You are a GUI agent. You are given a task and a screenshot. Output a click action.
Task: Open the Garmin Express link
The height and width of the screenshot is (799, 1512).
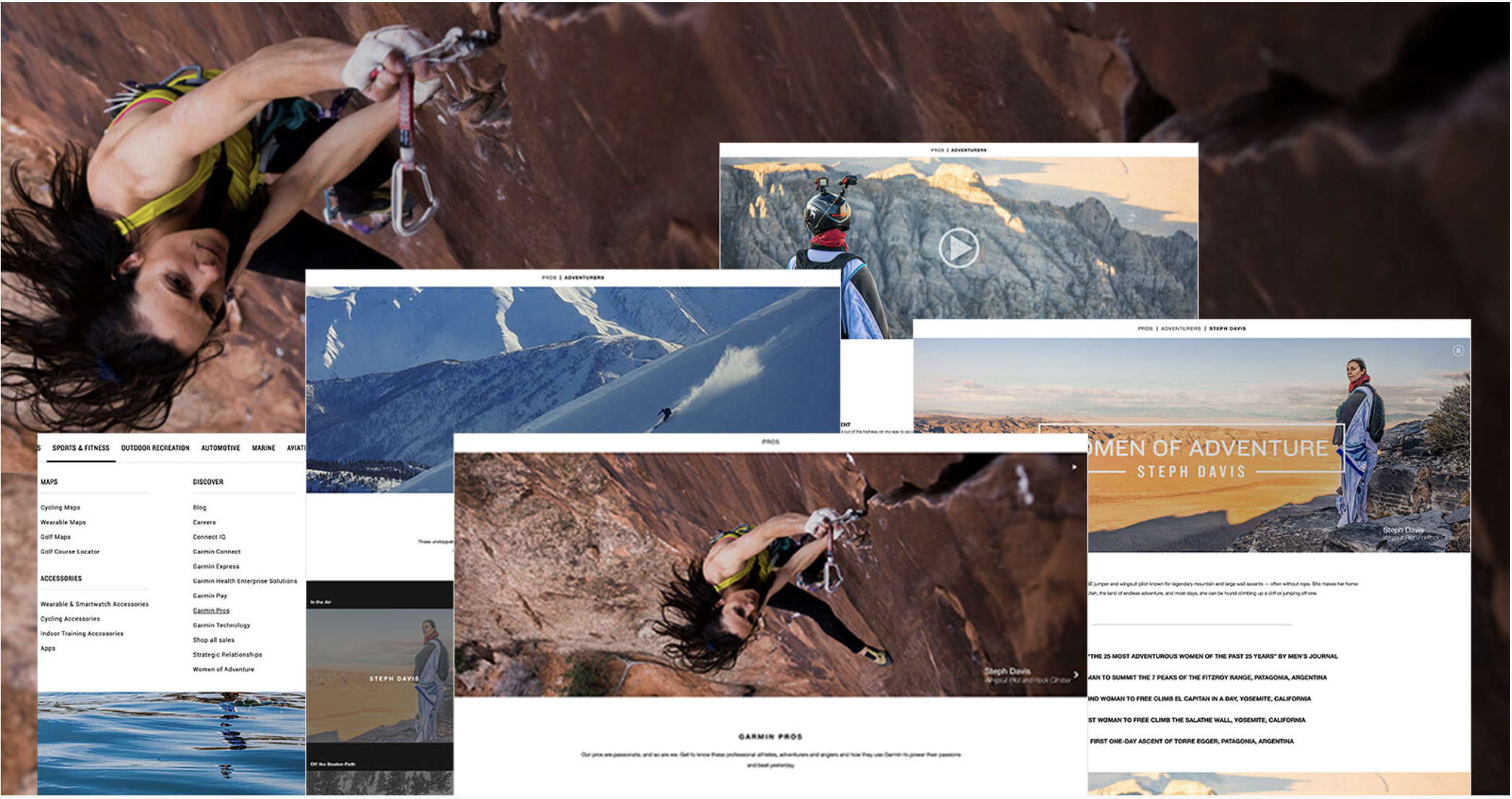tap(216, 566)
